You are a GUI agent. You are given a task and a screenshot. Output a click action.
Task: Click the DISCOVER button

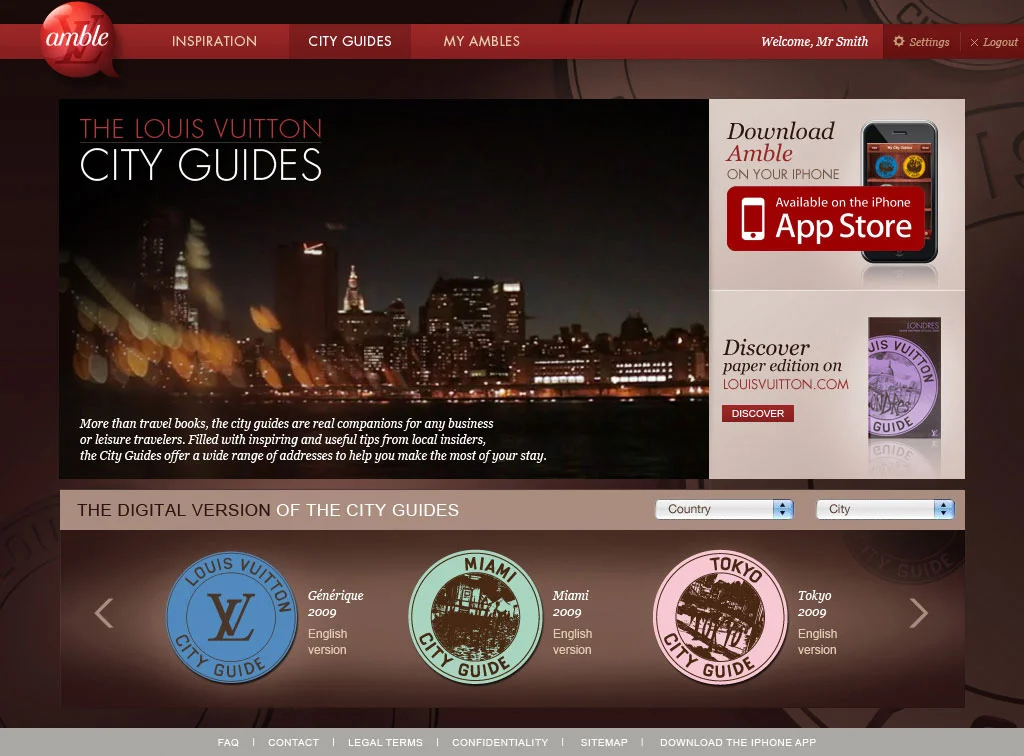(758, 413)
